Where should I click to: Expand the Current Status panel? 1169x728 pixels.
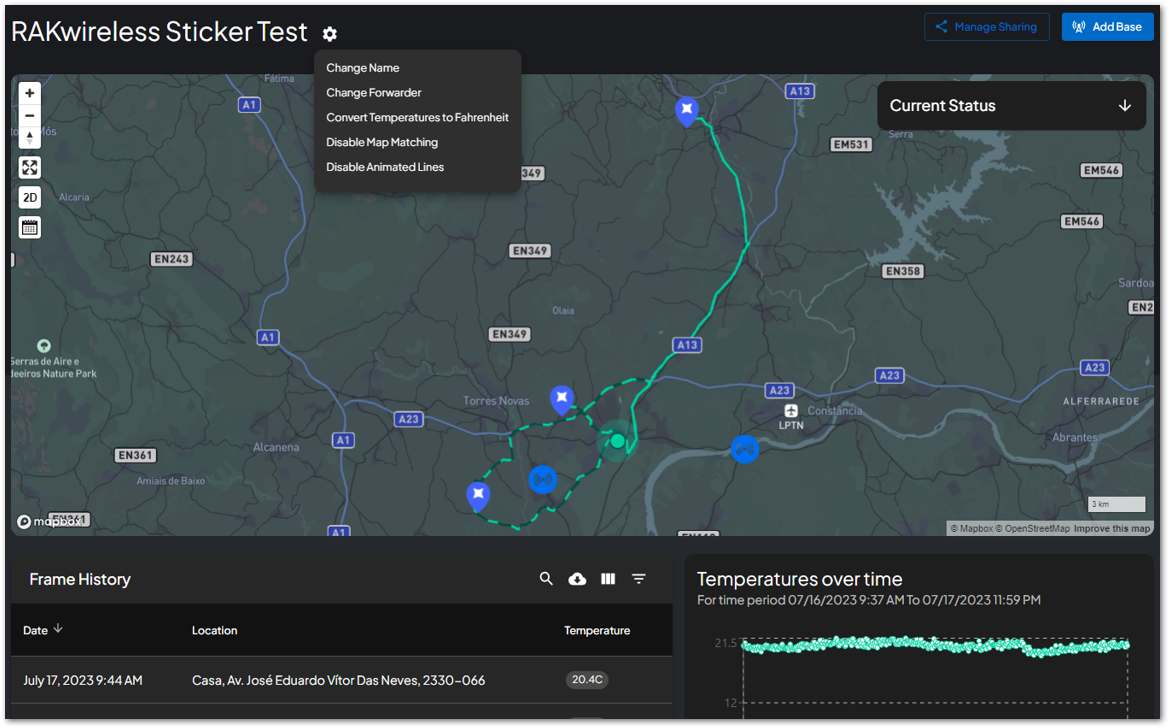1124,106
